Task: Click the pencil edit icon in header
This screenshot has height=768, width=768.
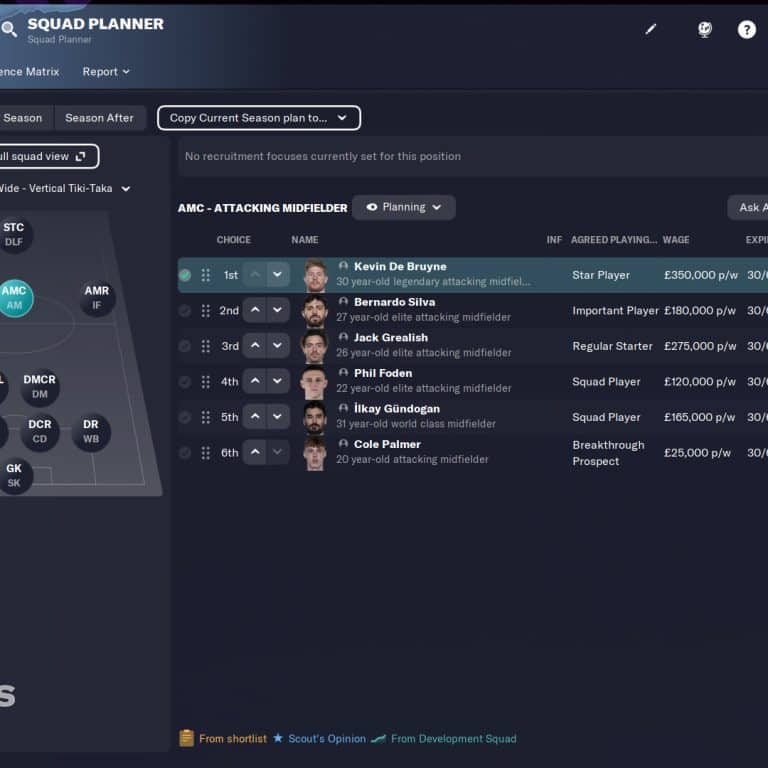Action: 651,30
